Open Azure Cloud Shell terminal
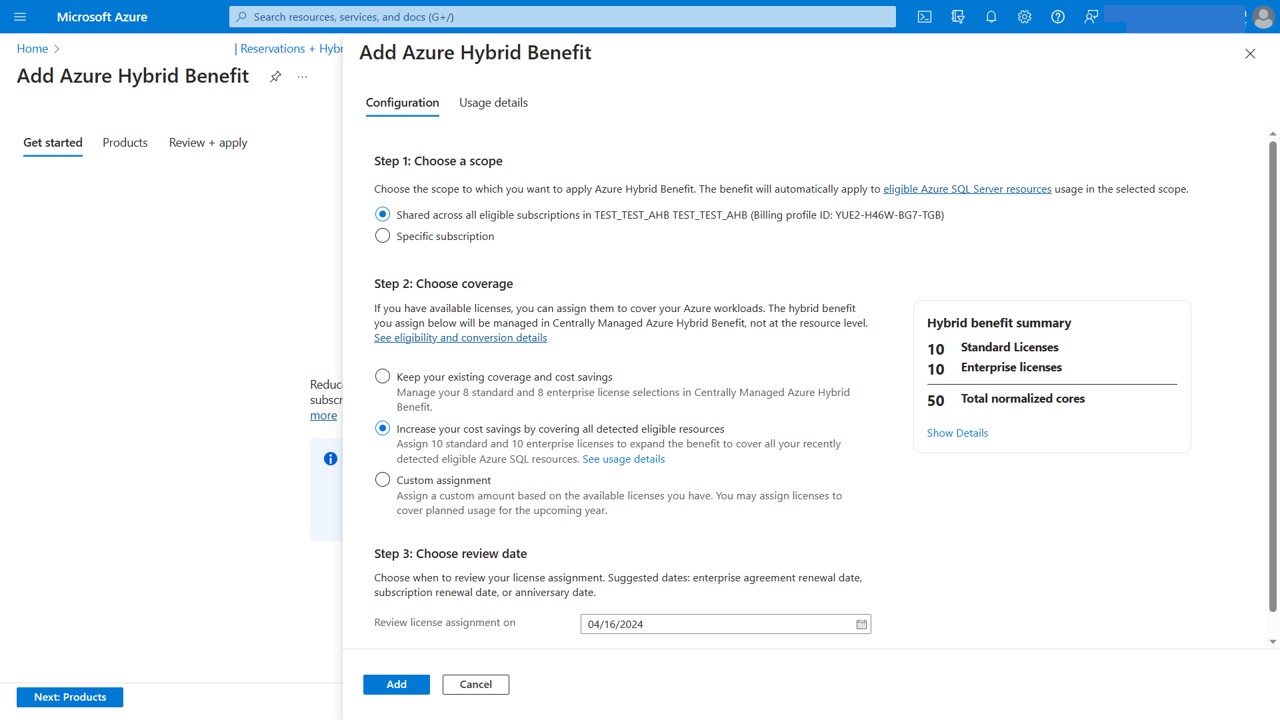This screenshot has width=1280, height=720. click(924, 16)
